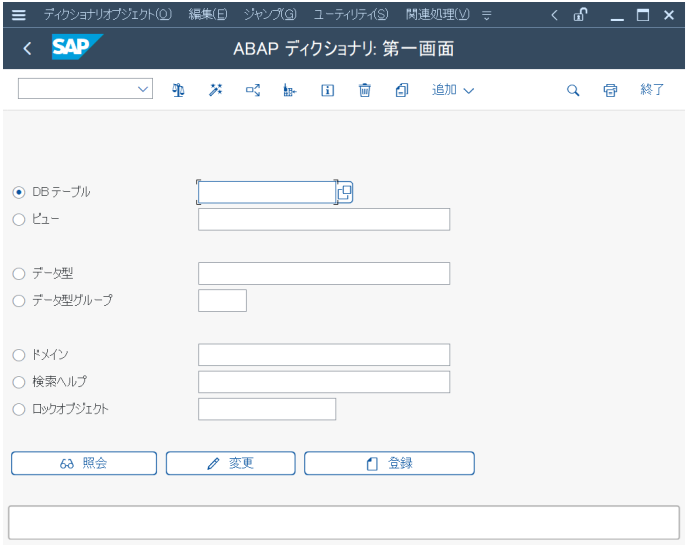
Task: Click the object hierarchy toolbar icon
Action: tap(290, 90)
